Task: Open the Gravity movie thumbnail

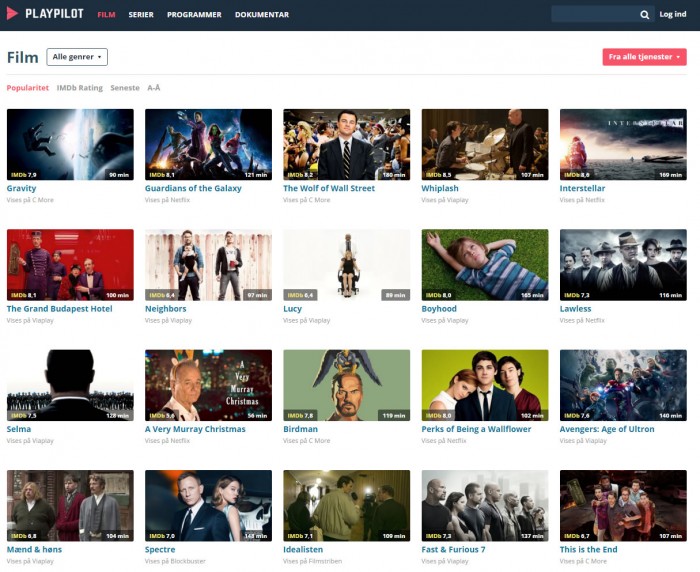Action: tap(70, 144)
